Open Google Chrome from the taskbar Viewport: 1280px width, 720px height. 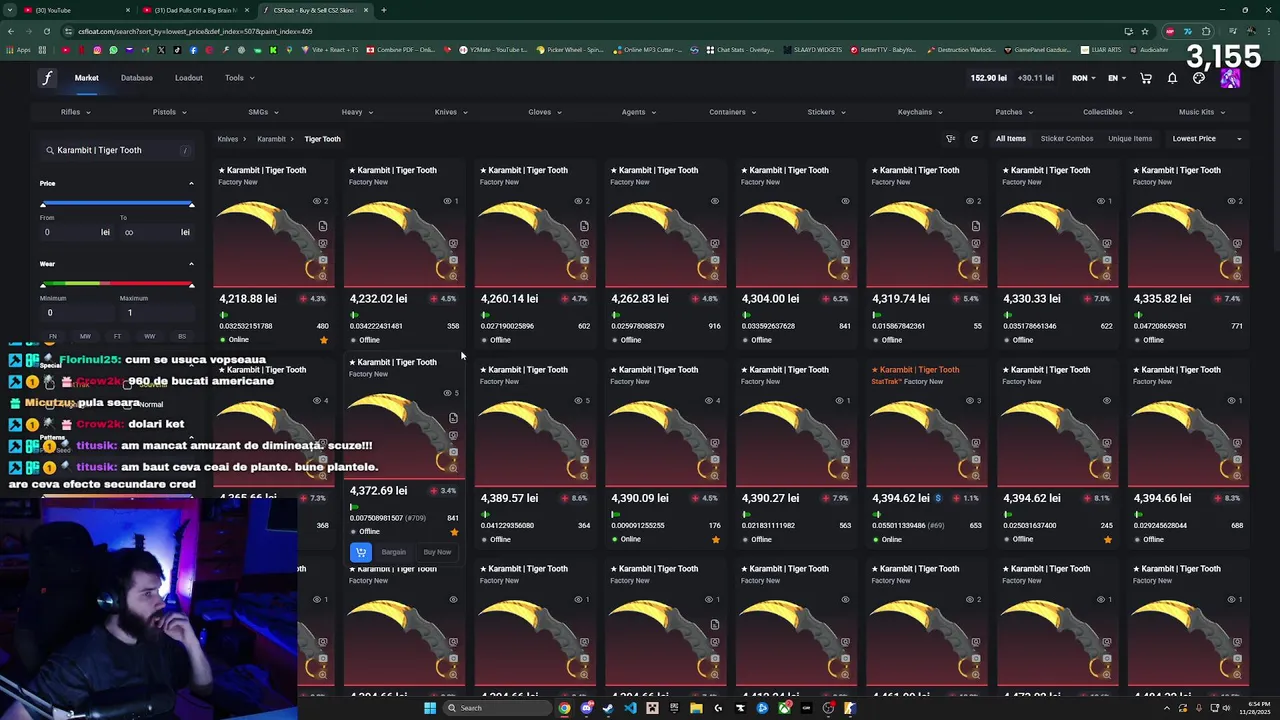point(565,708)
